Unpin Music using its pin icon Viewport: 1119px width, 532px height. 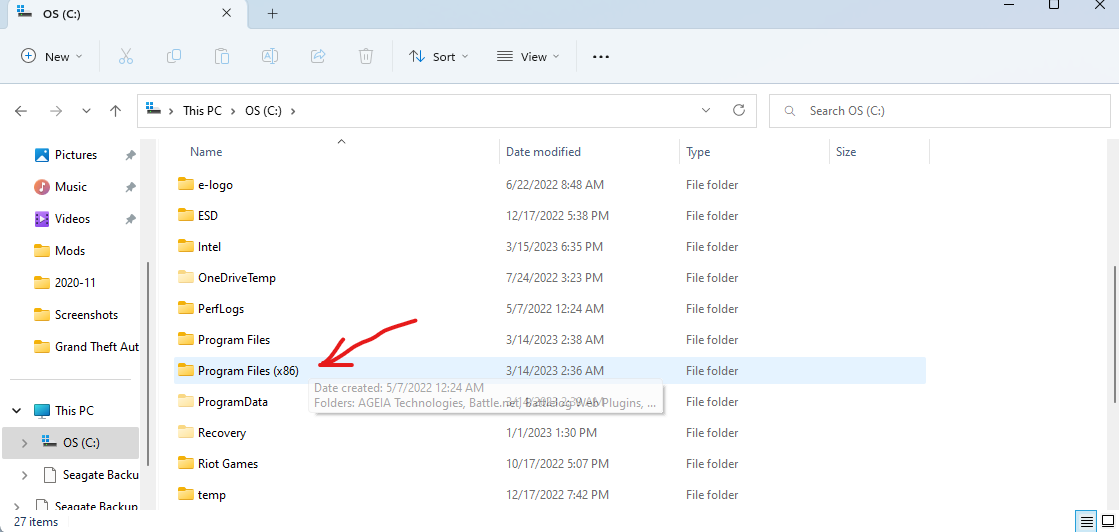tap(130, 187)
